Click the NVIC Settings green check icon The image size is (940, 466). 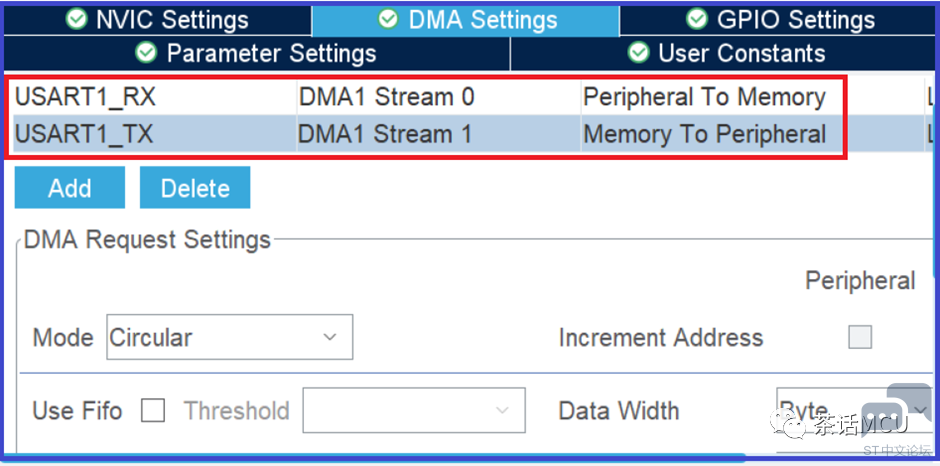click(x=76, y=19)
